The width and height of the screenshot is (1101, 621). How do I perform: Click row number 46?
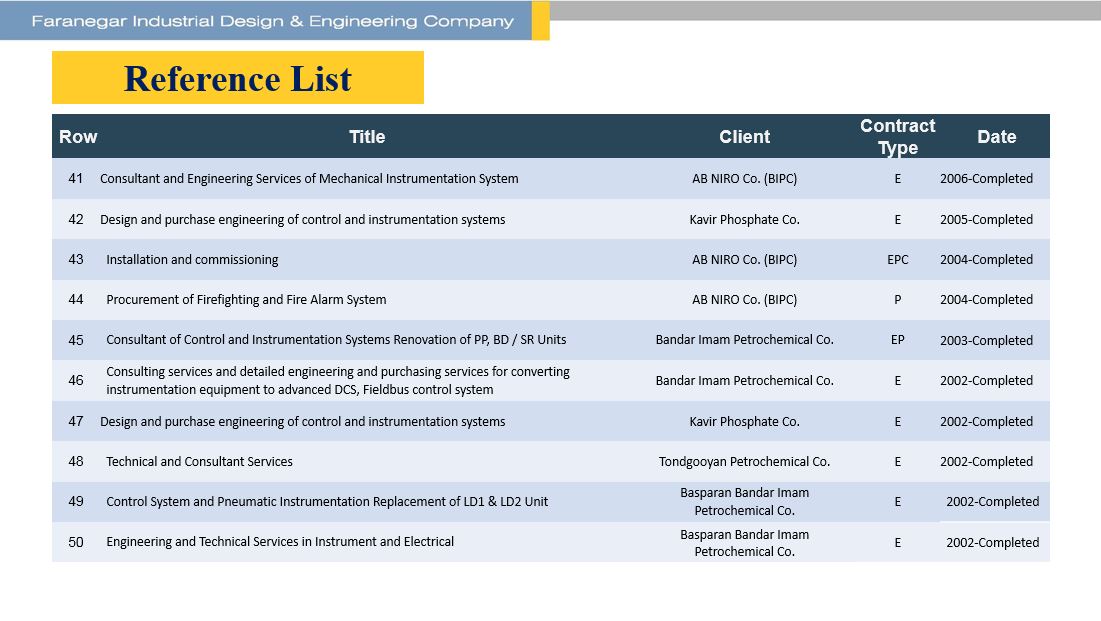pos(76,380)
